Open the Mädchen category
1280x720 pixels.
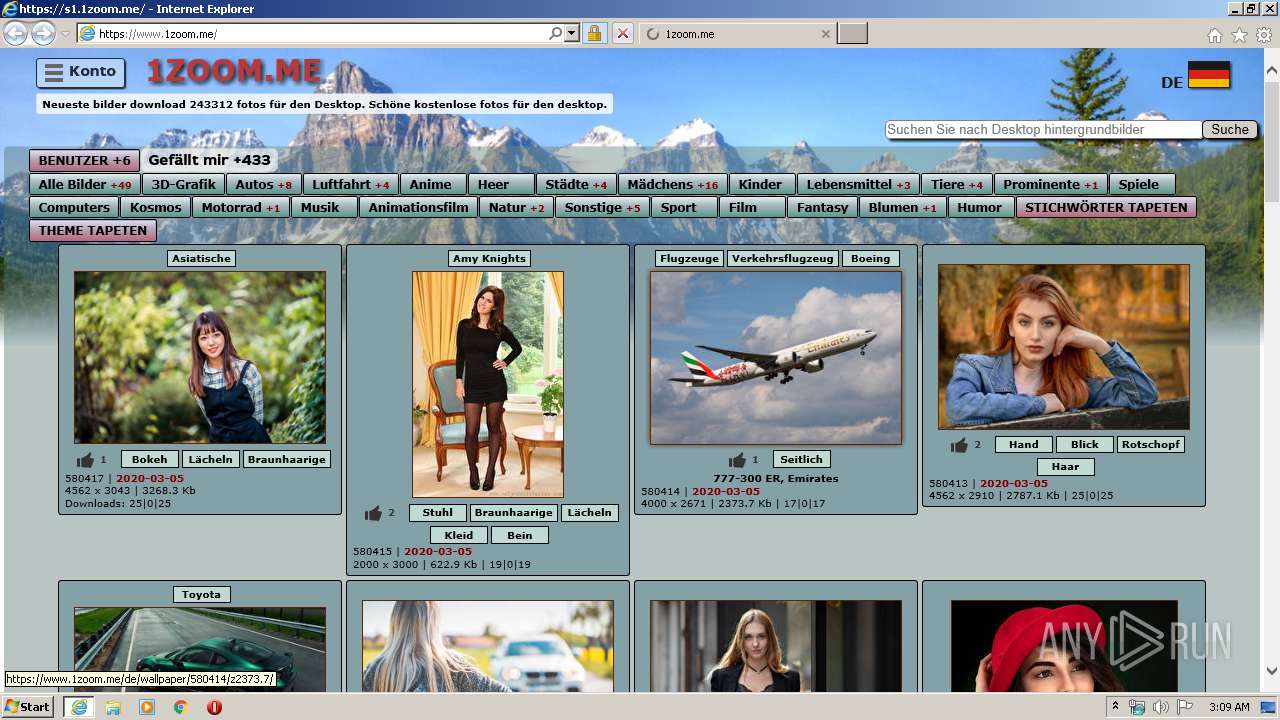[672, 184]
